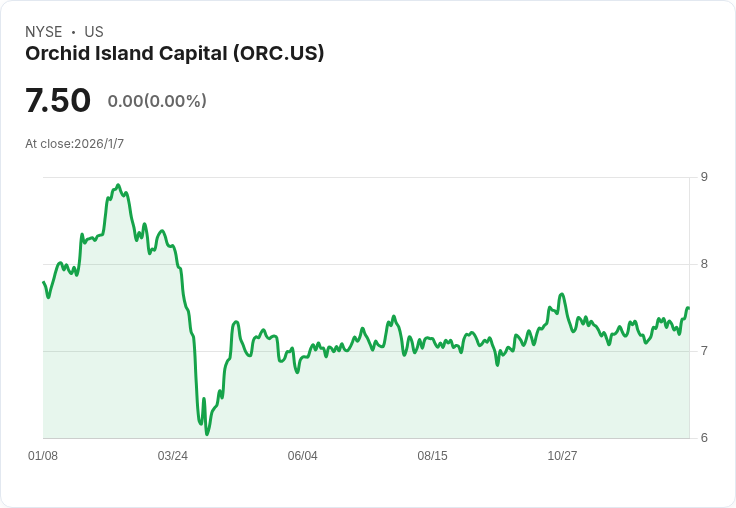Click the 01/08 date axis label

[43, 456]
